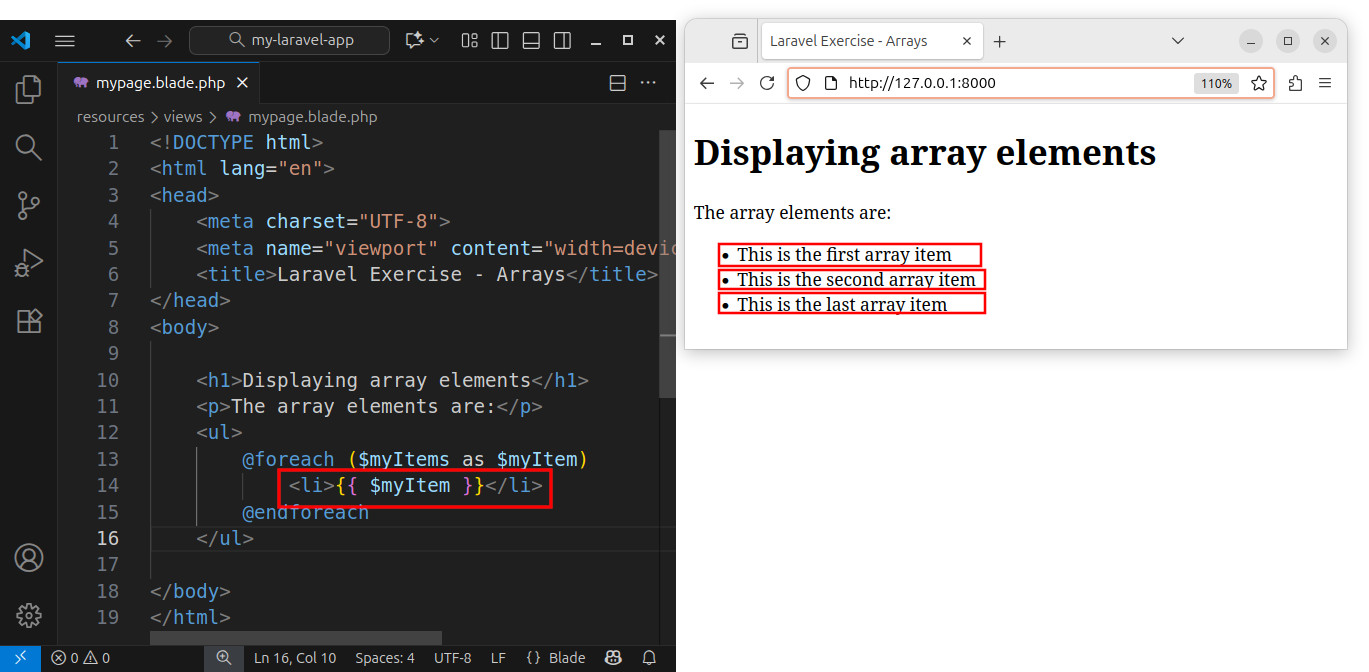Click the @endforeach directive on line 15
Image resolution: width=1369 pixels, height=672 pixels.
(x=306, y=512)
